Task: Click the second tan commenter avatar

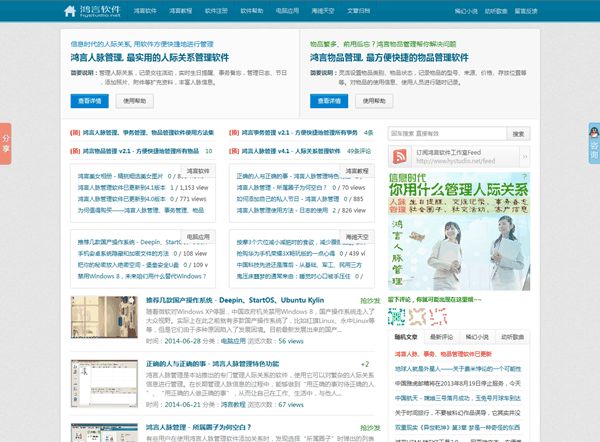Action: click(x=417, y=316)
